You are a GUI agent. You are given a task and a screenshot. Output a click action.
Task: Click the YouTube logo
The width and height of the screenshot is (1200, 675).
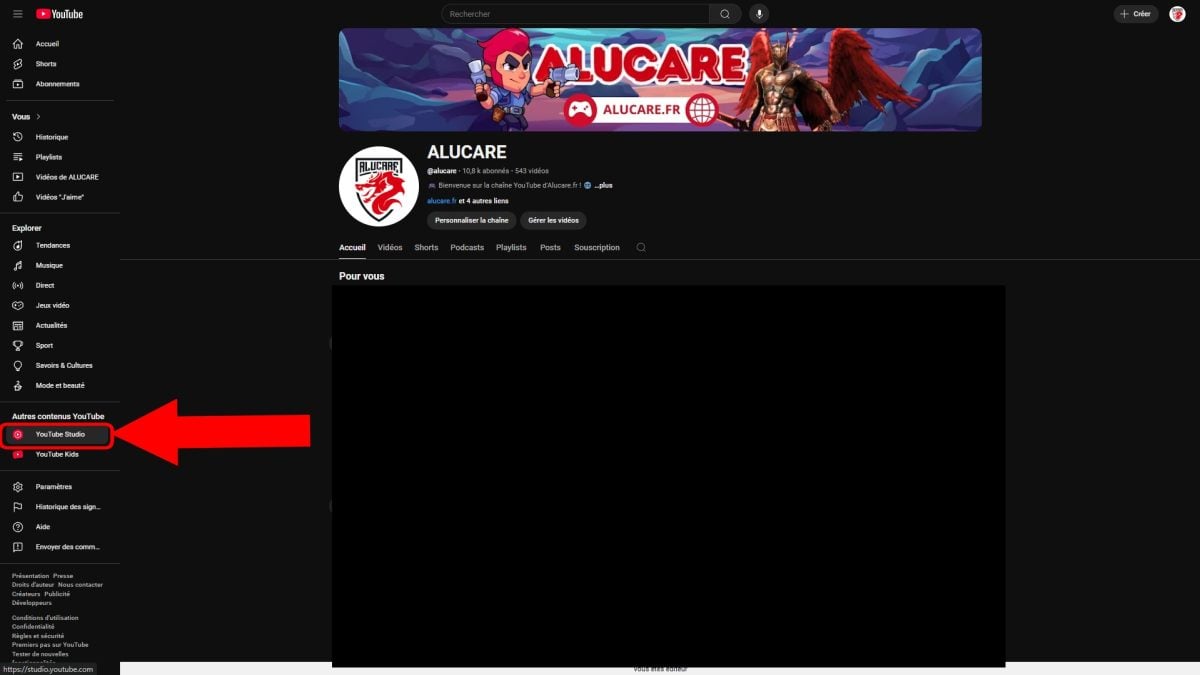[x=60, y=14]
